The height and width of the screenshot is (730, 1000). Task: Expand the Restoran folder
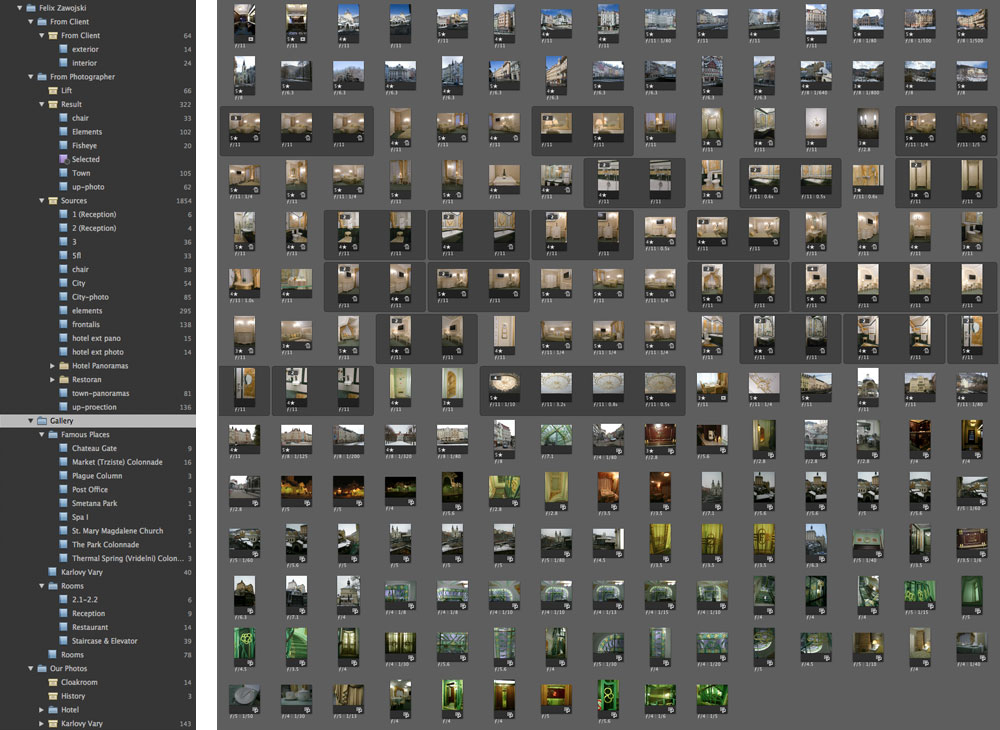click(x=52, y=380)
